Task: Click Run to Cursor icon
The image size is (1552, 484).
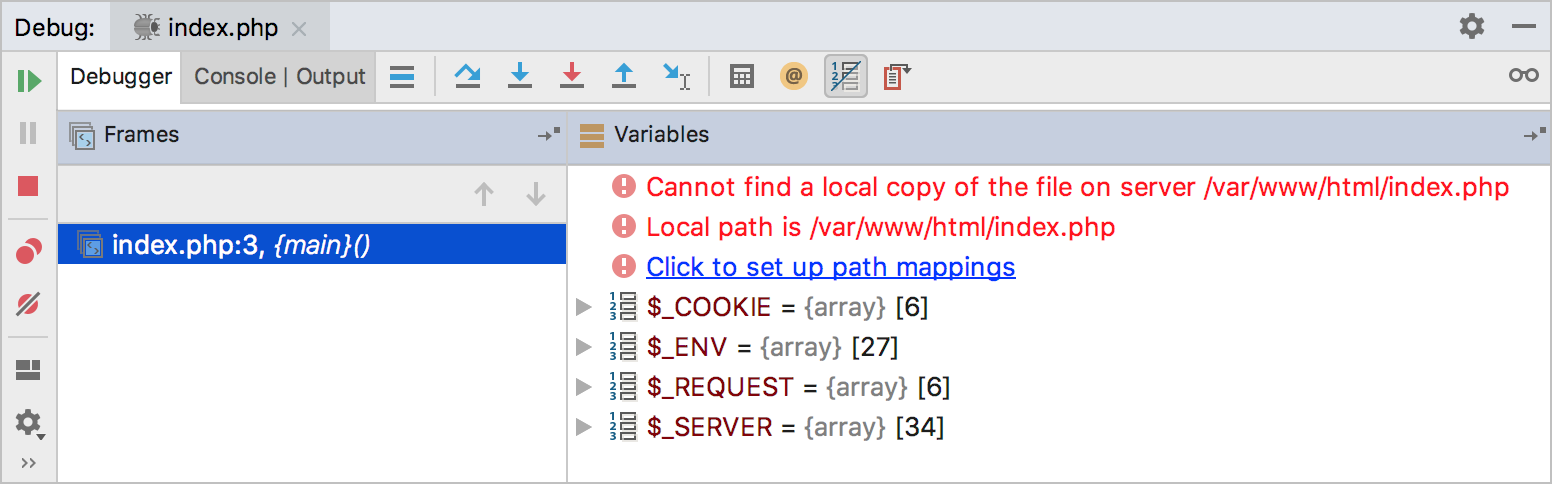Action: [676, 76]
